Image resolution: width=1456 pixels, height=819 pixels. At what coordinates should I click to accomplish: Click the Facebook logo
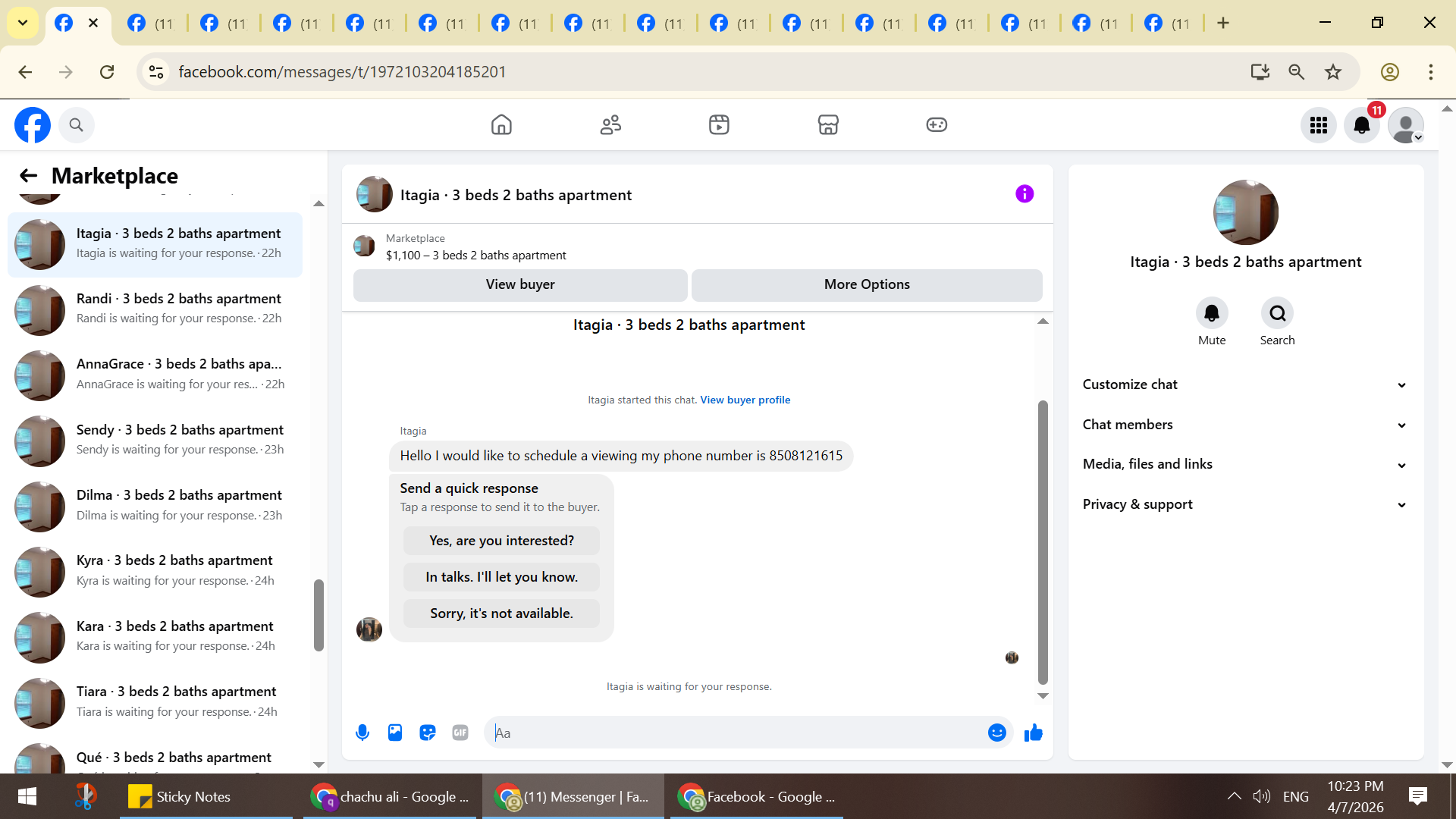[x=33, y=125]
